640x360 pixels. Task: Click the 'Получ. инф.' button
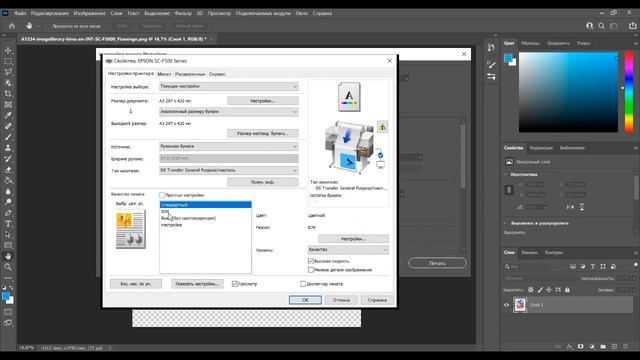pos(262,182)
